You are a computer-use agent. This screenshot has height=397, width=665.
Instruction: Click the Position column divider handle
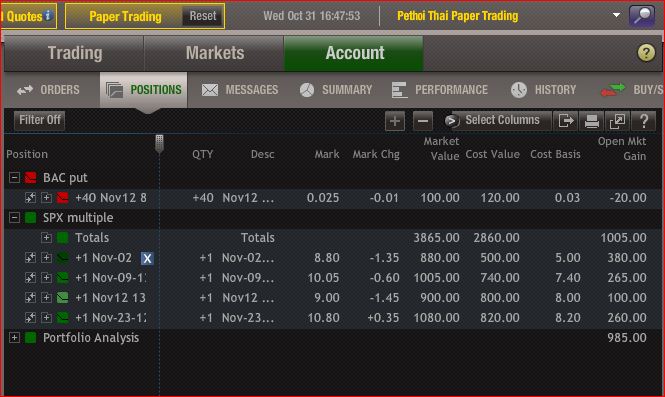pos(159,144)
